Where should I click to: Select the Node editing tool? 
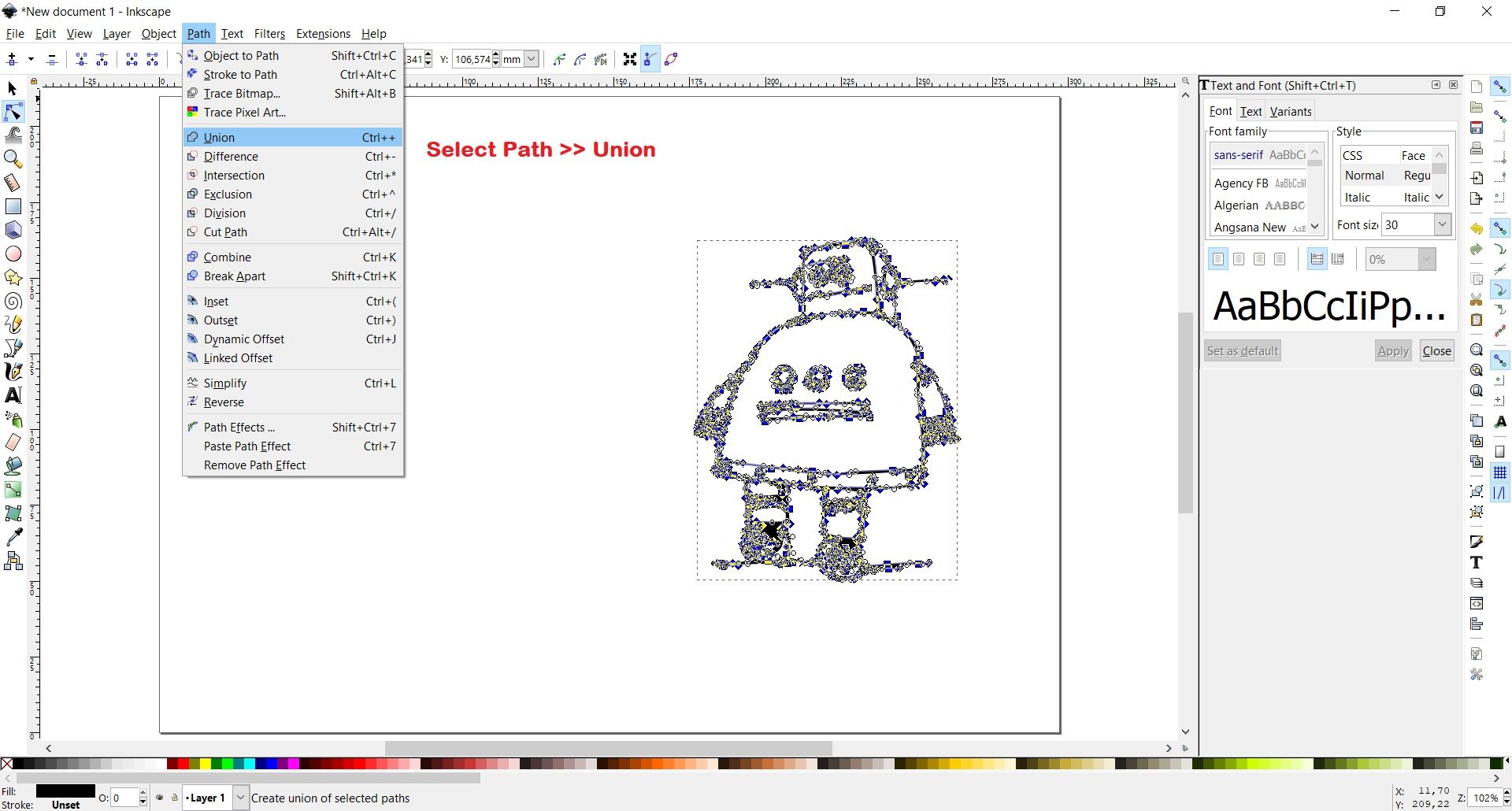[13, 113]
